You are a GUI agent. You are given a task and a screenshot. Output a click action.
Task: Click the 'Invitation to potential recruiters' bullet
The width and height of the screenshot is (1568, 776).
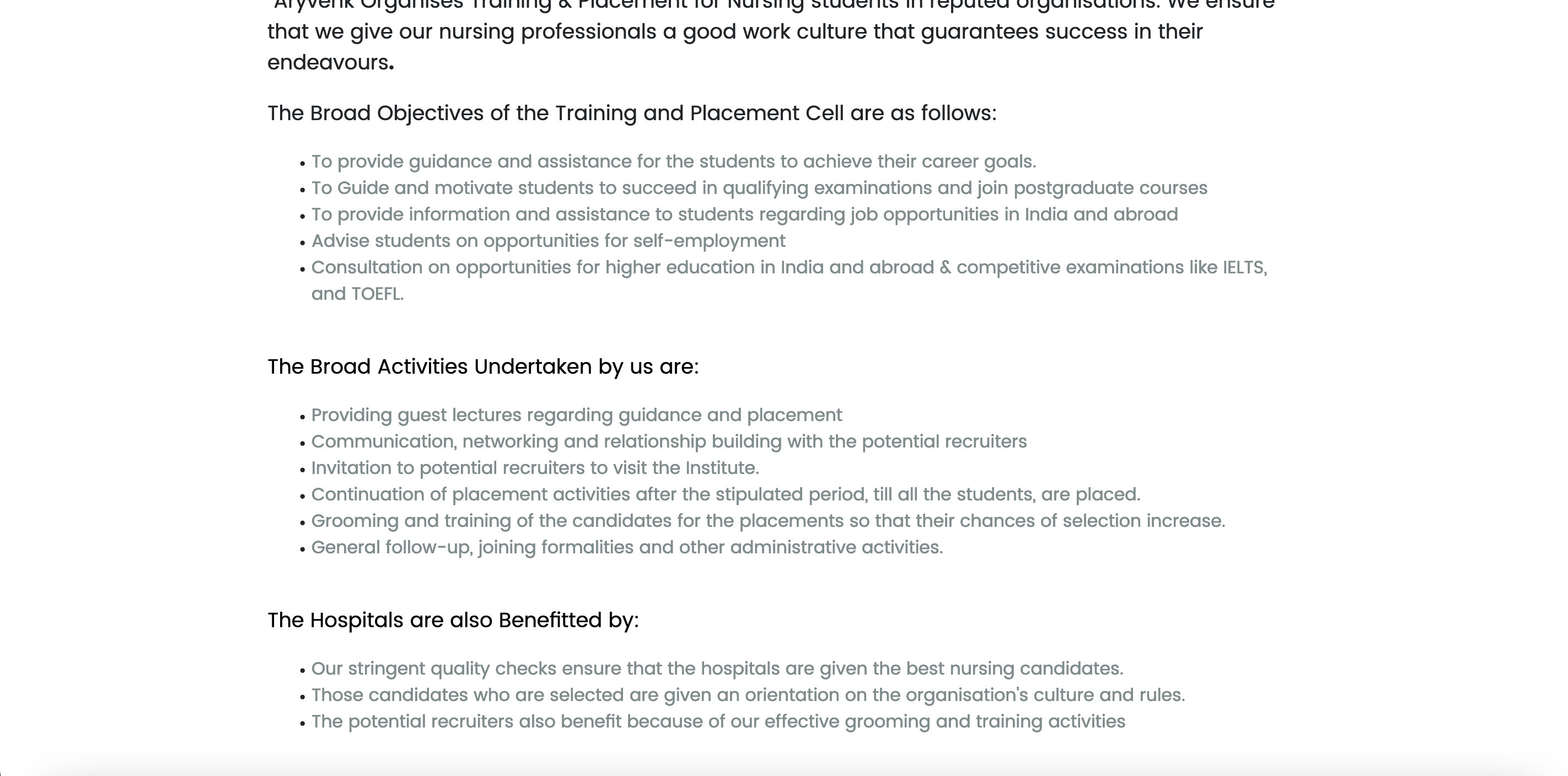tap(534, 468)
